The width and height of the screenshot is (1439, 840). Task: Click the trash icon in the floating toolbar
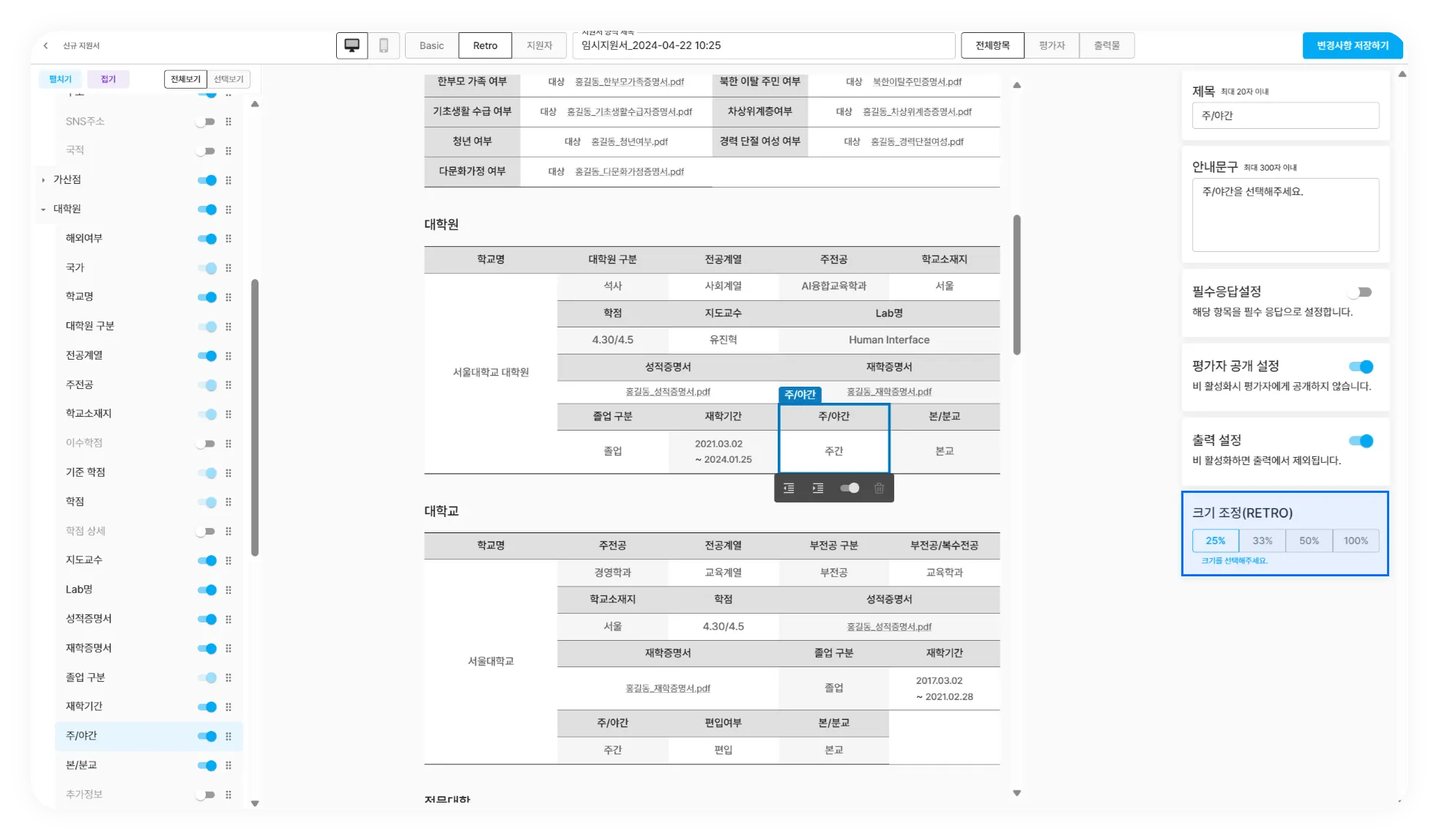[x=879, y=488]
